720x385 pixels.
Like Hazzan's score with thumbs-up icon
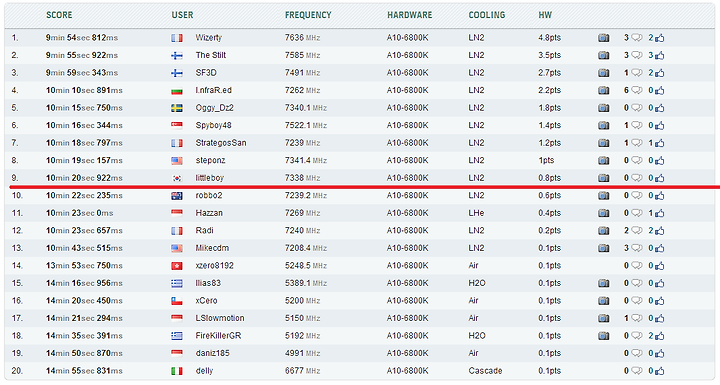pos(660,213)
